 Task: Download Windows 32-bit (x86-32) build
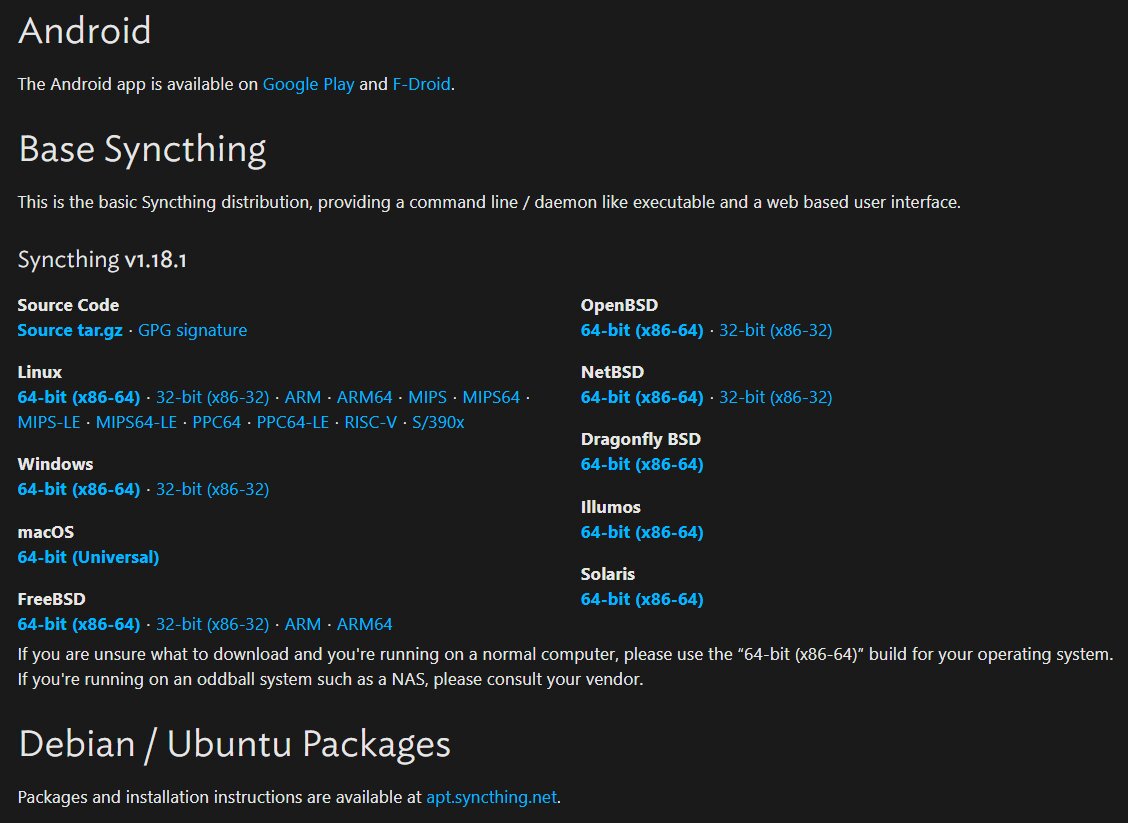(x=212, y=489)
